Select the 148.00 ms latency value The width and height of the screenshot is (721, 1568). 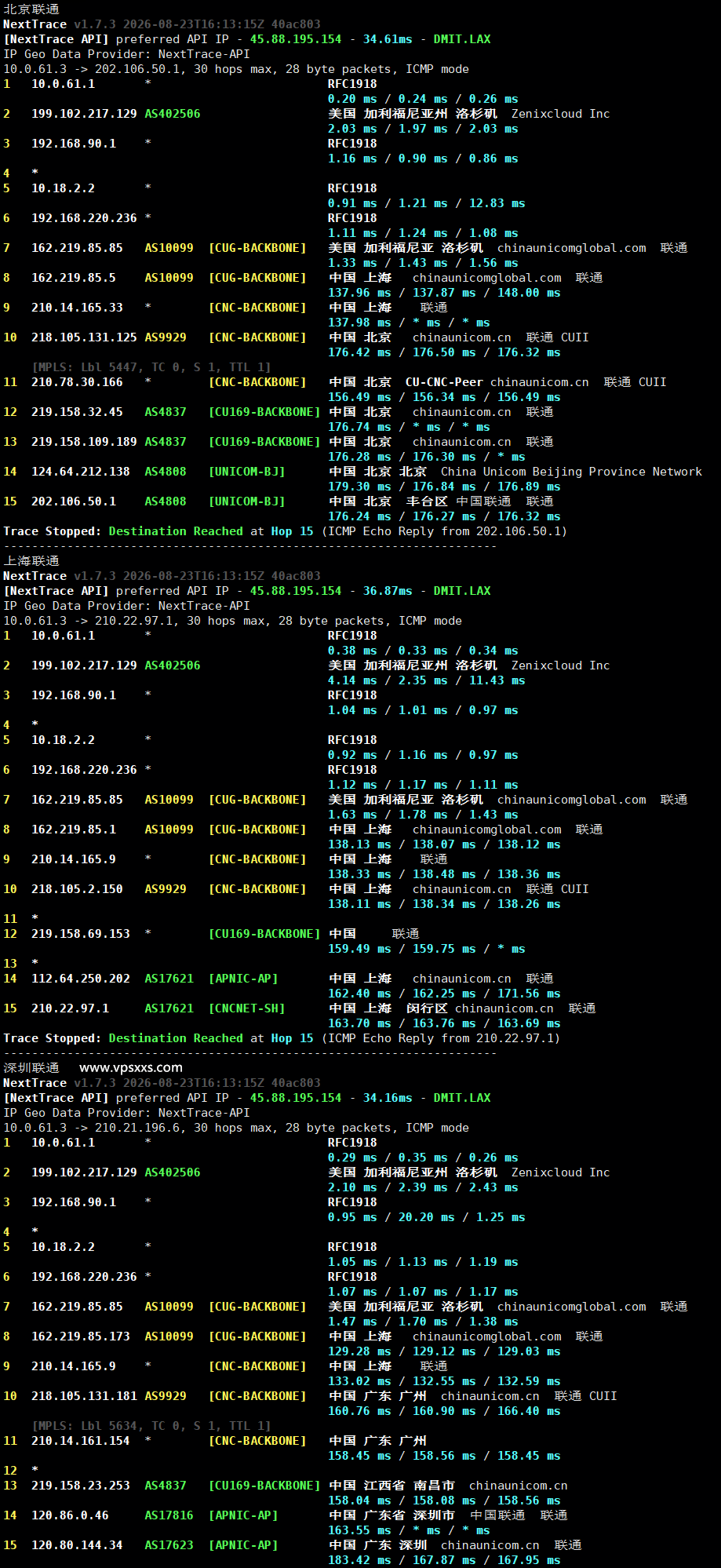coord(529,293)
